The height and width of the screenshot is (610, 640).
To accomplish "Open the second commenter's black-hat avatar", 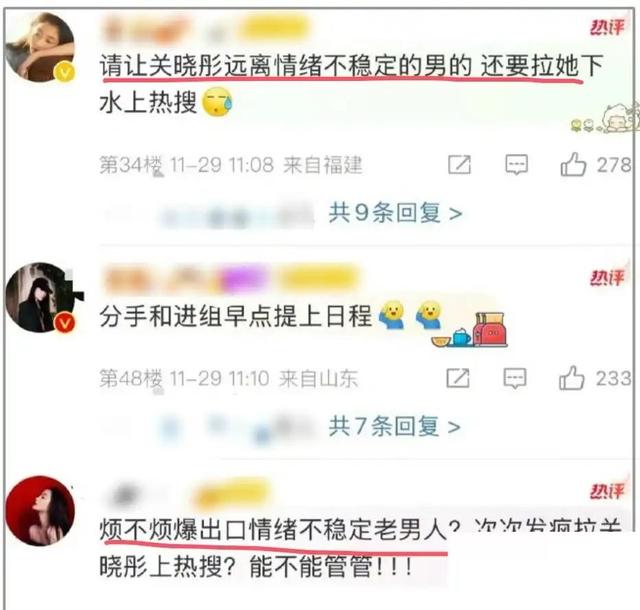I will point(40,298).
